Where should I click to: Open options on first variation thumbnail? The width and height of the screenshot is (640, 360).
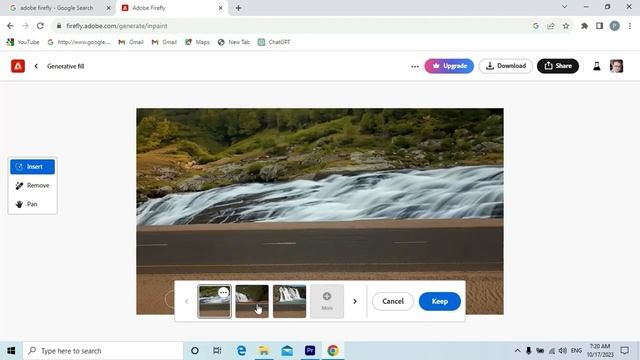click(x=223, y=292)
